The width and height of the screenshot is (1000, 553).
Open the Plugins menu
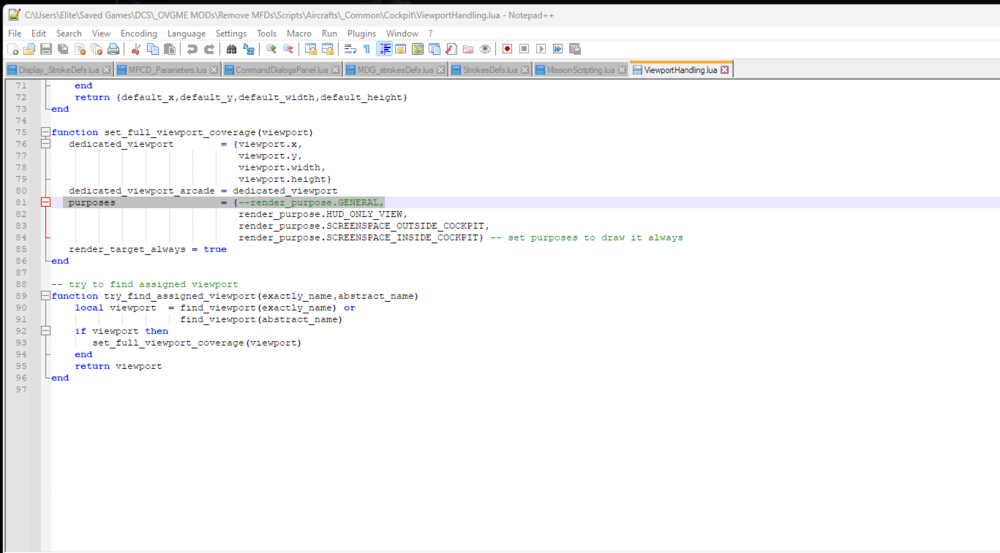[x=361, y=33]
